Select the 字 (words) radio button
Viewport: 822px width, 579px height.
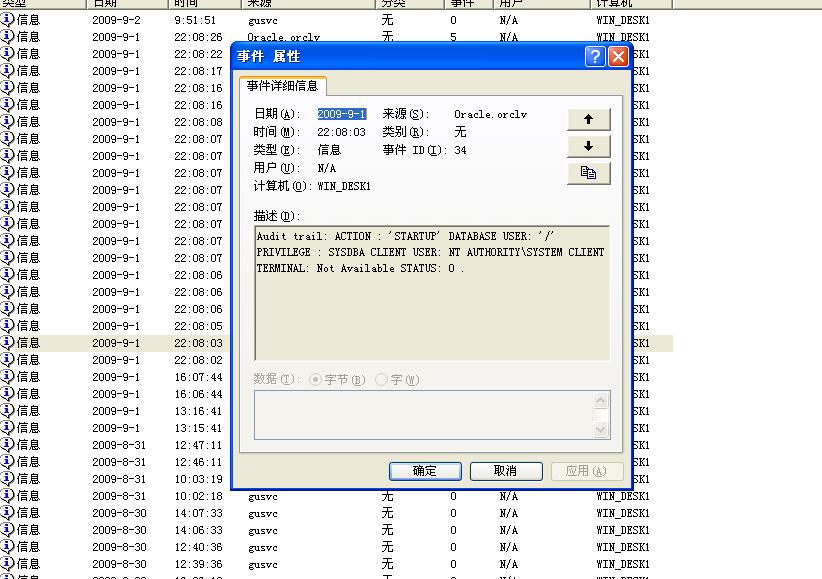click(x=382, y=380)
